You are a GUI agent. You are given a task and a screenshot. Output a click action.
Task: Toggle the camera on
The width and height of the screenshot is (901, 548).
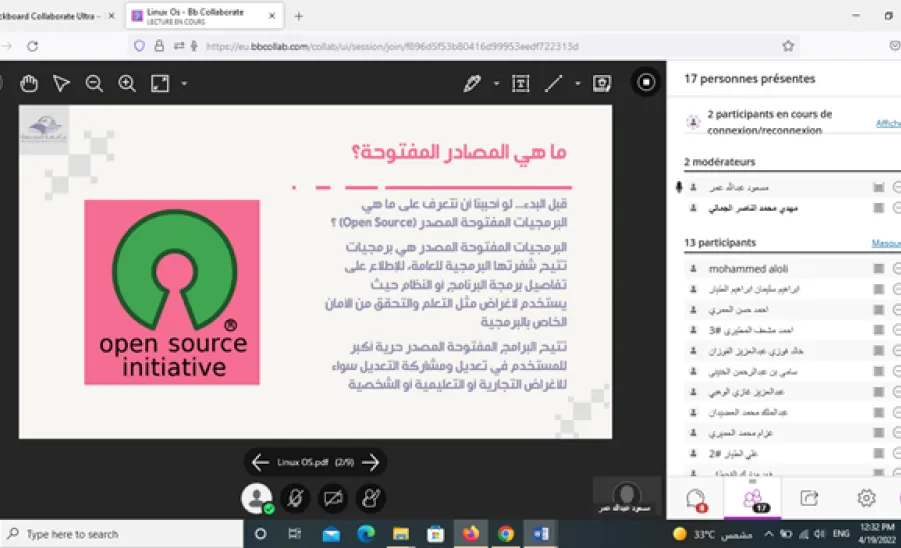click(x=333, y=498)
